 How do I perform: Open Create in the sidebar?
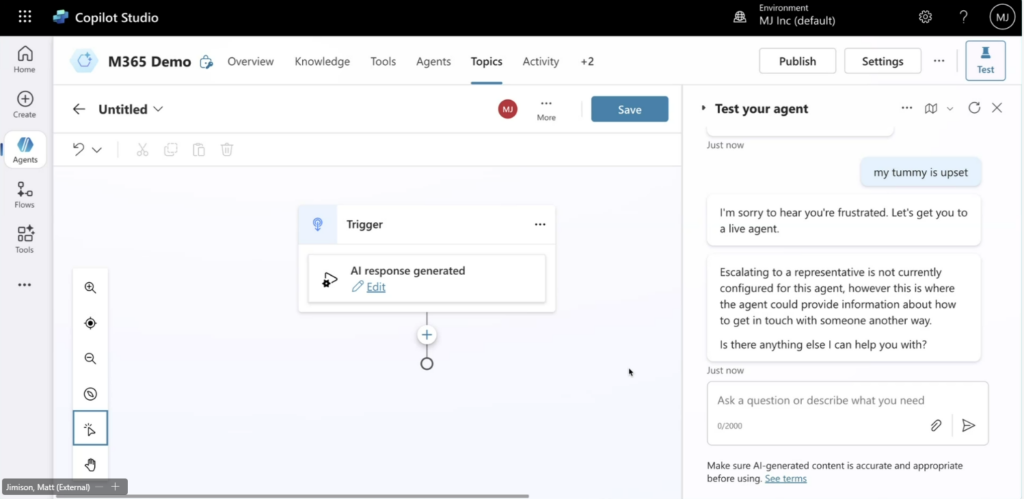tap(25, 105)
